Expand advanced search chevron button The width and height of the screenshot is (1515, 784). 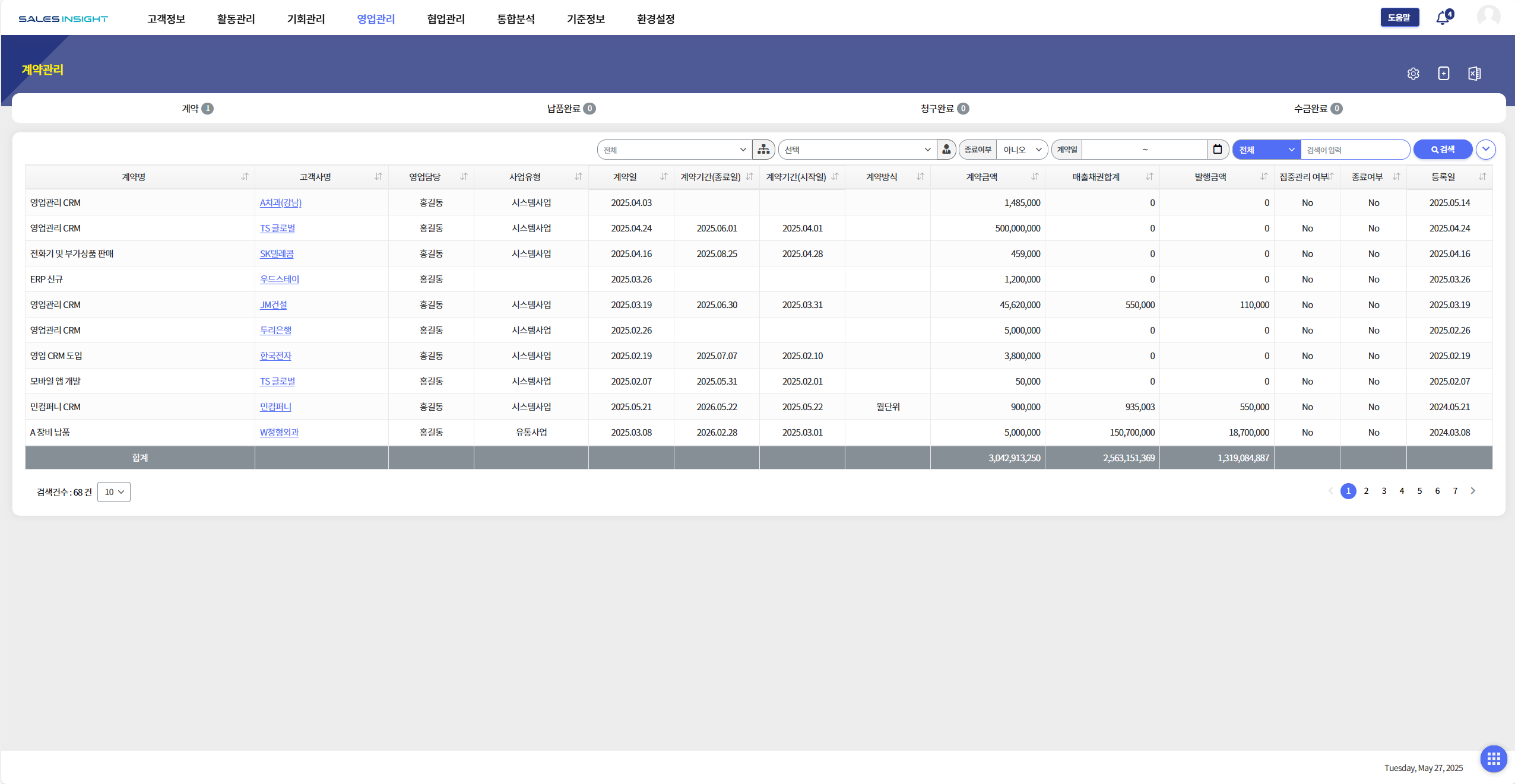(1485, 150)
